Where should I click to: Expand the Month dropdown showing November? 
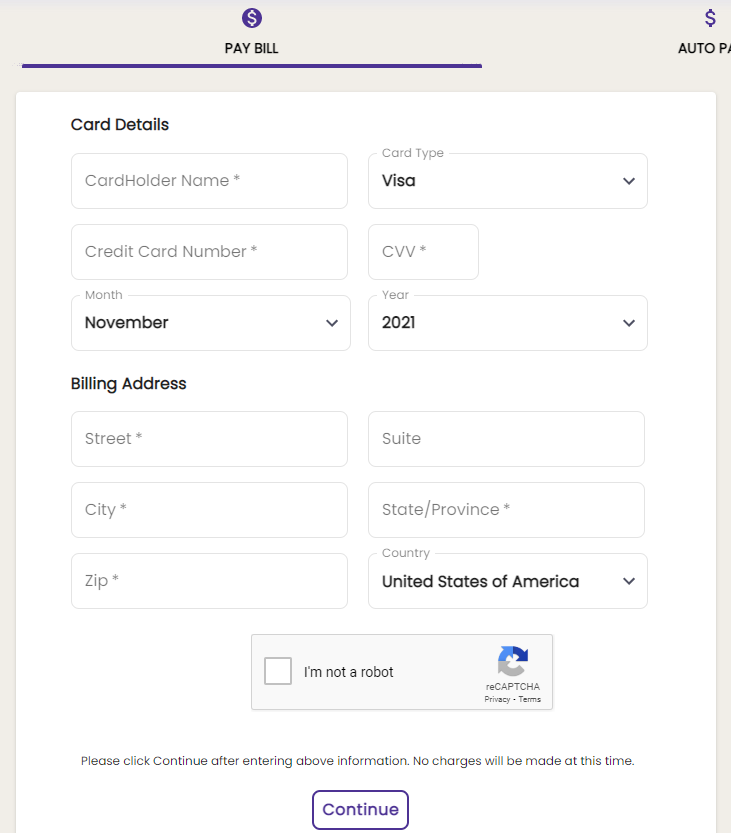coord(210,323)
